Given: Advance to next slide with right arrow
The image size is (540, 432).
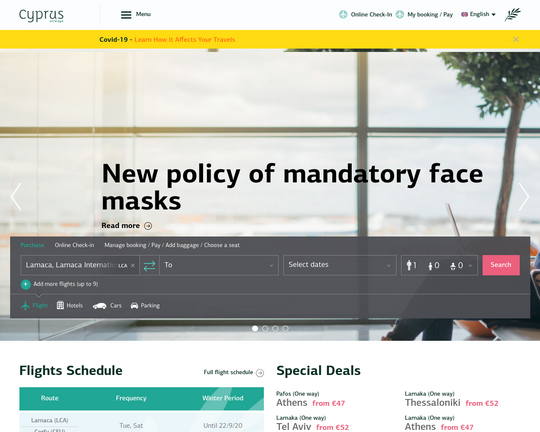Looking at the screenshot, I should [524, 197].
